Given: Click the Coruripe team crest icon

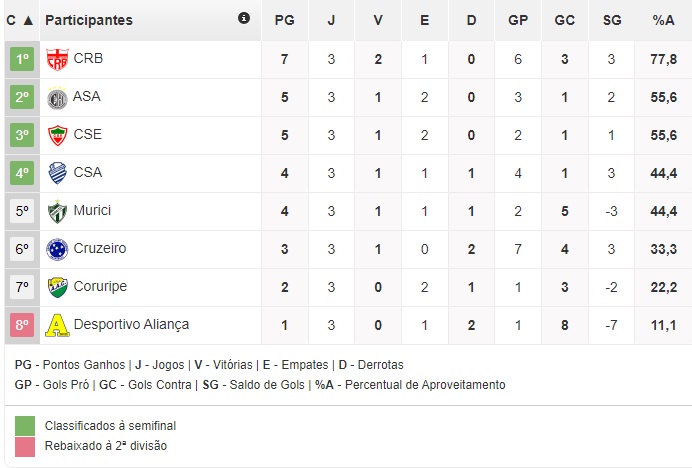Looking at the screenshot, I should point(58,287).
